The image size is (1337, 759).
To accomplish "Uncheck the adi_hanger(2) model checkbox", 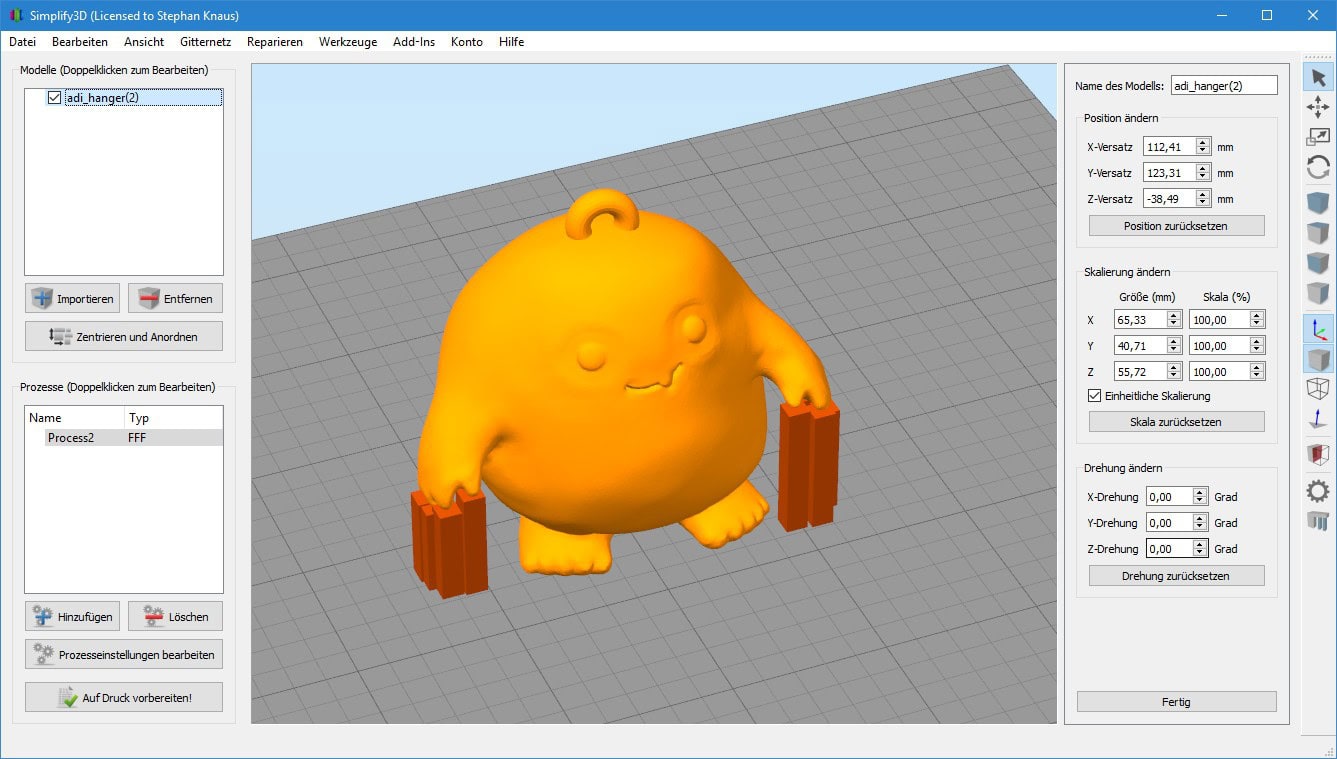I will coord(54,98).
